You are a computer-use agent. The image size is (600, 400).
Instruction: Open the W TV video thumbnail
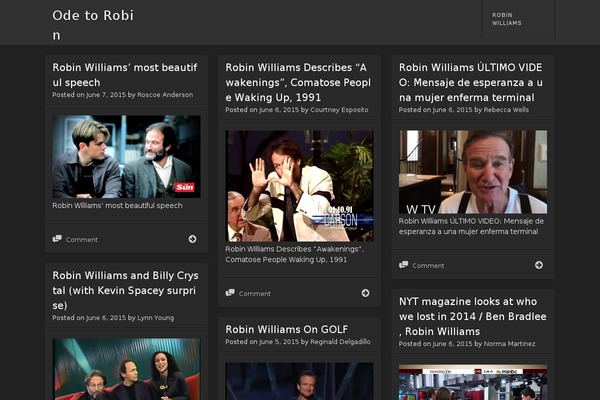click(473, 172)
